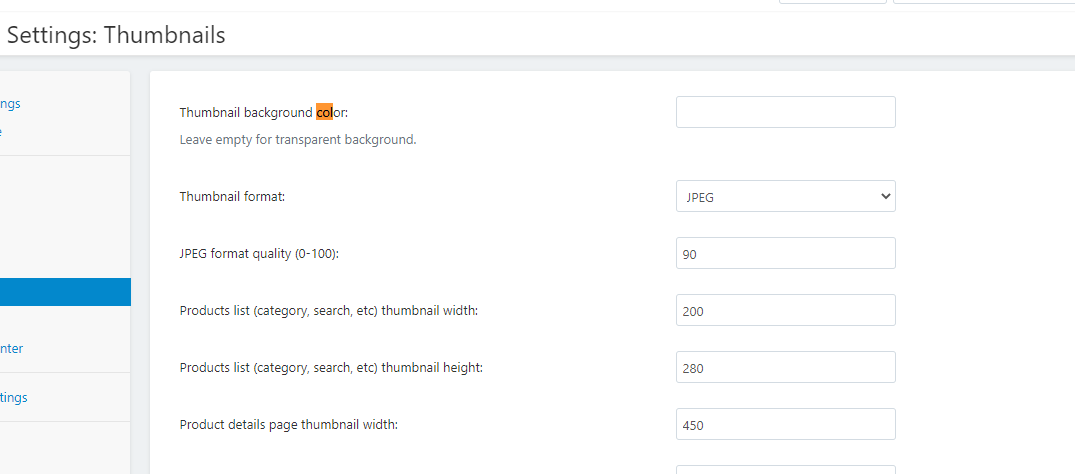This screenshot has height=474, width=1075.
Task: Click the Thumbnail background color input field
Action: [786, 112]
